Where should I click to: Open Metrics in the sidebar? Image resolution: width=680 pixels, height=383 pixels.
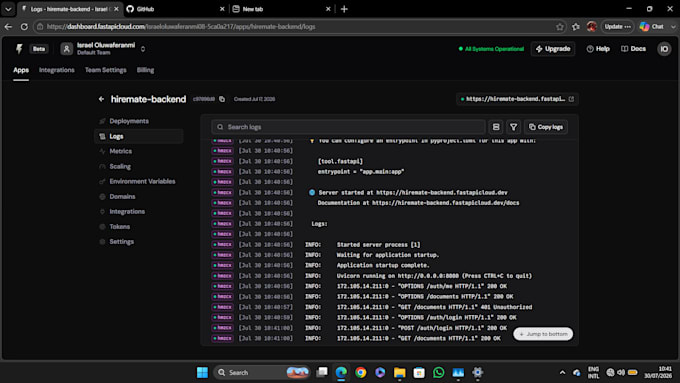coord(121,151)
